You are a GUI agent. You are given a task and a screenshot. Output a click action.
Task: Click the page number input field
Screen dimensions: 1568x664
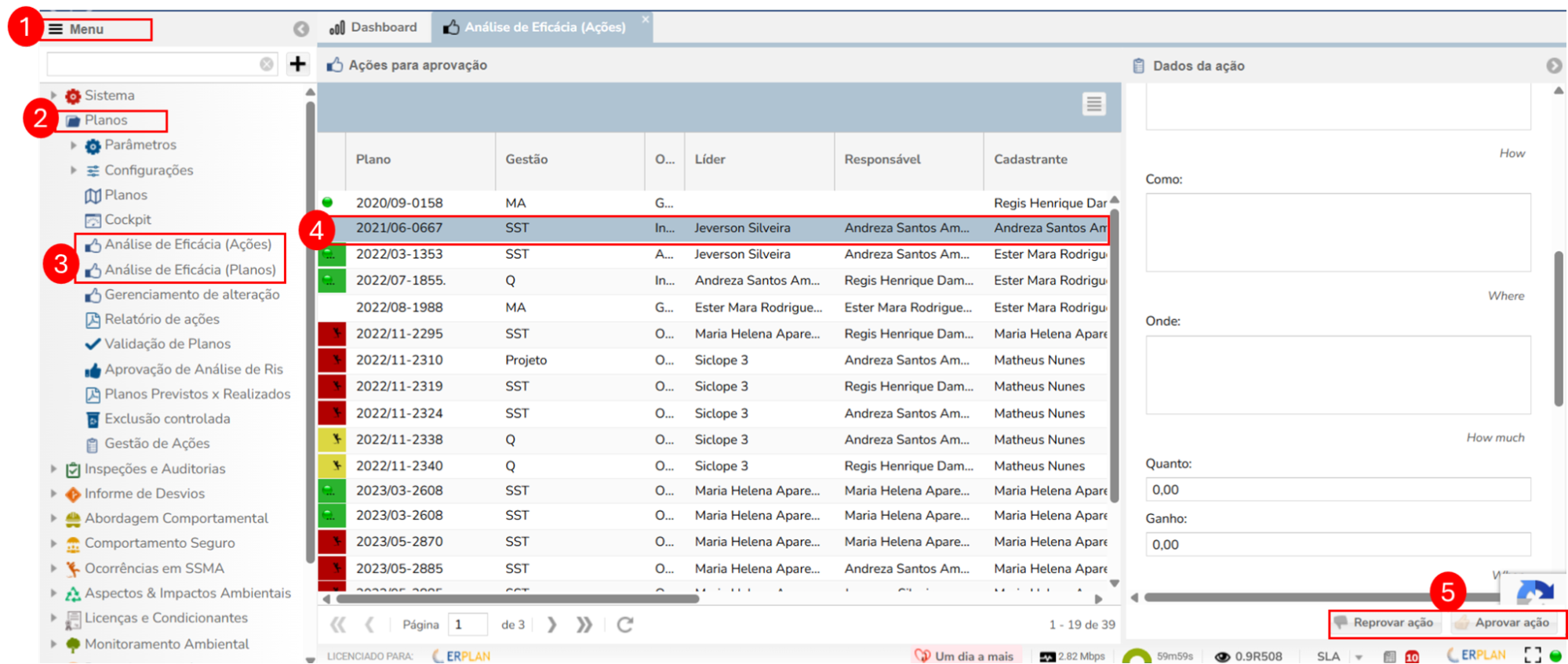pos(467,625)
